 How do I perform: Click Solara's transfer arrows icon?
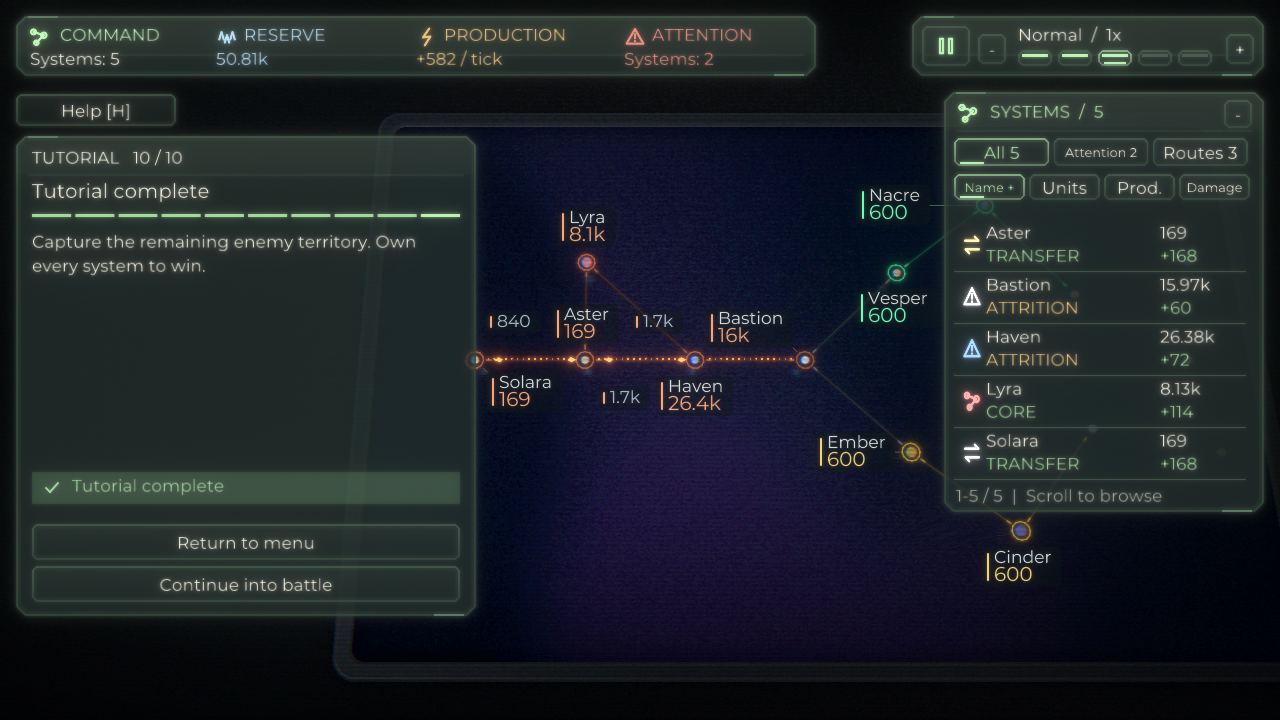point(971,453)
